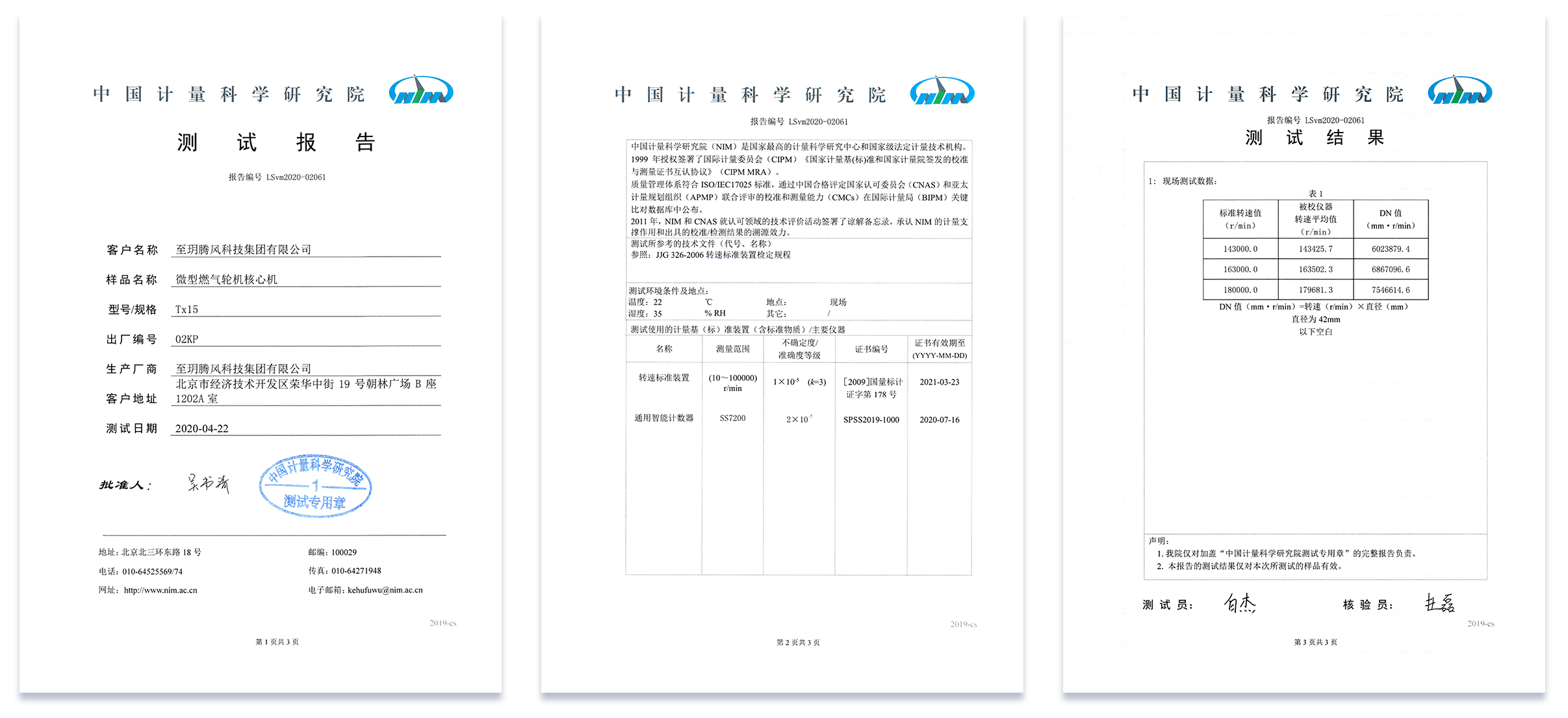Screen dimensions: 1568x718
Task: Click the blue oval test stamp
Action: point(315,486)
